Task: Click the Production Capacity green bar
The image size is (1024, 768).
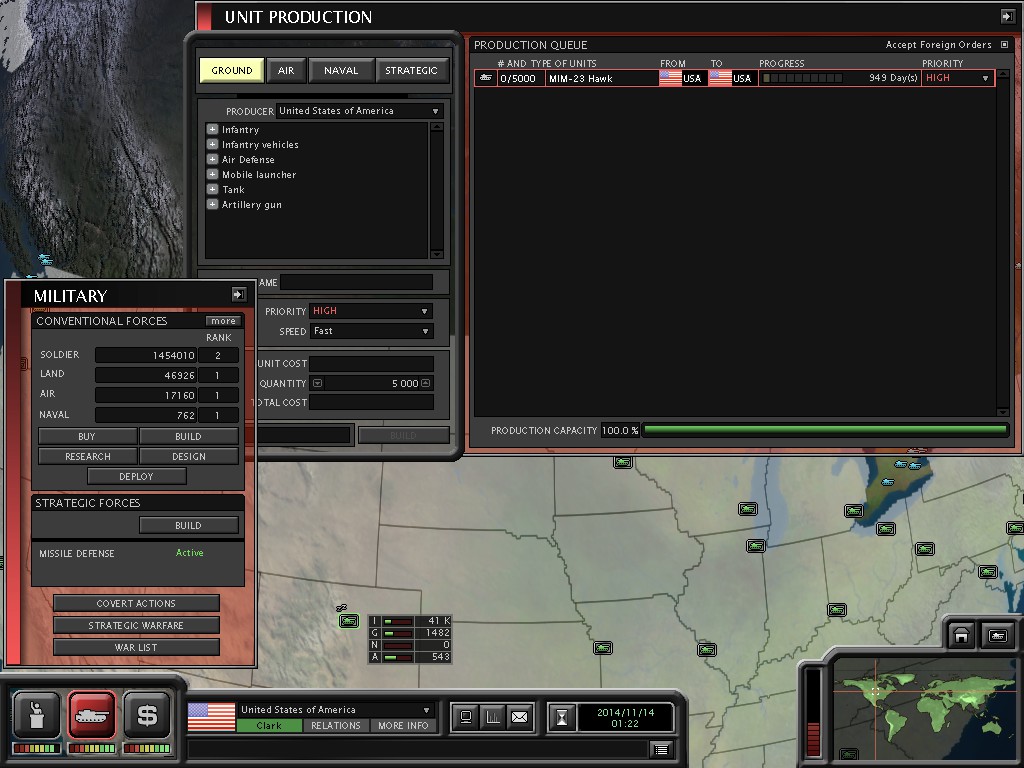Action: pos(825,430)
